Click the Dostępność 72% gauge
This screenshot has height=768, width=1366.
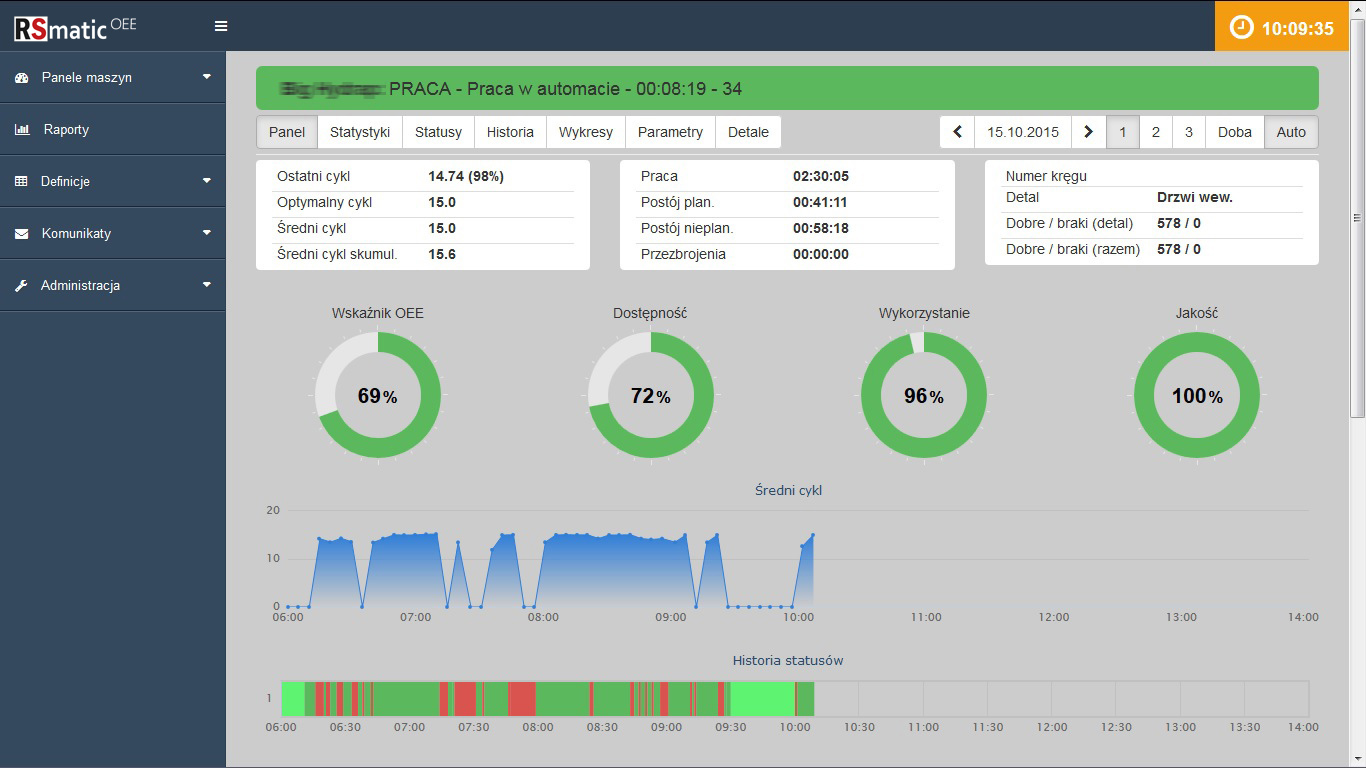[x=650, y=395]
